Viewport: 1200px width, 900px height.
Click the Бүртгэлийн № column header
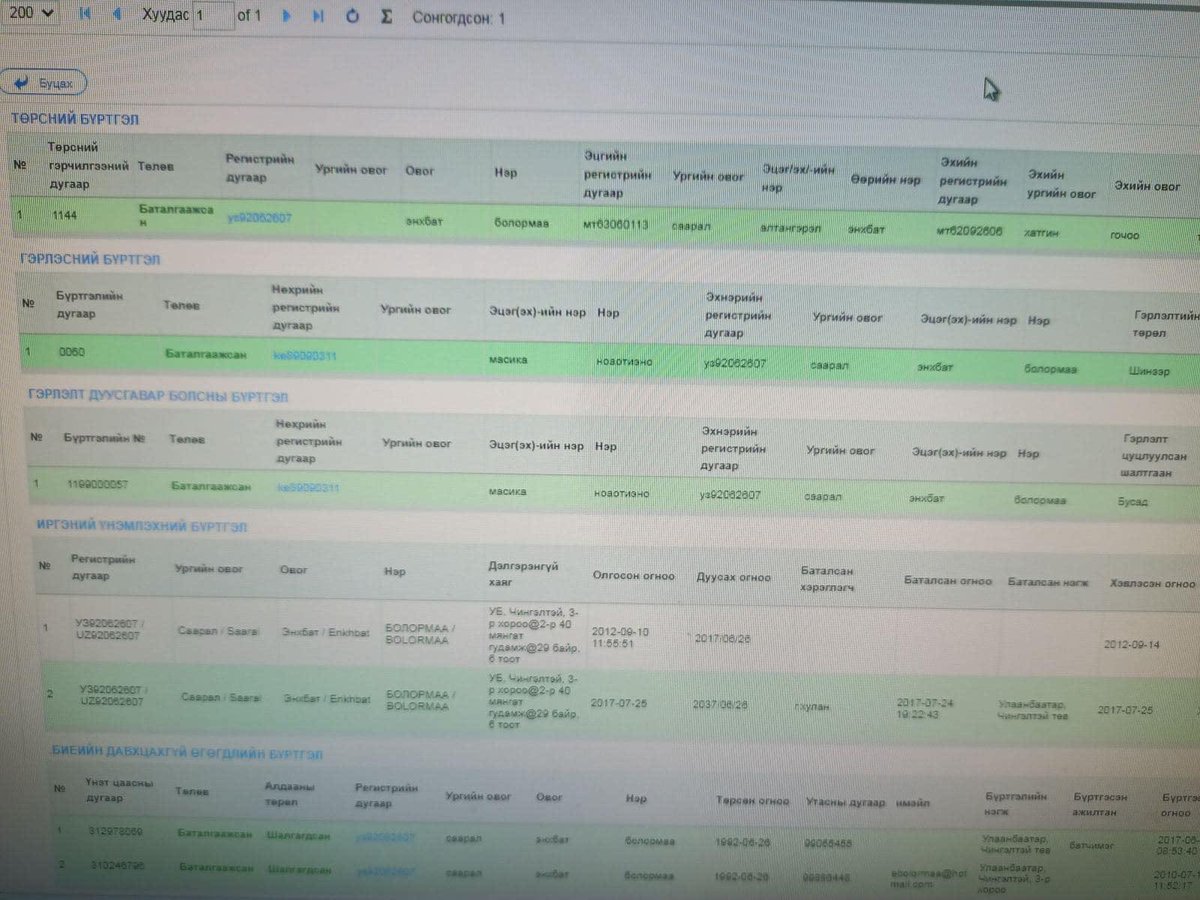pos(105,438)
